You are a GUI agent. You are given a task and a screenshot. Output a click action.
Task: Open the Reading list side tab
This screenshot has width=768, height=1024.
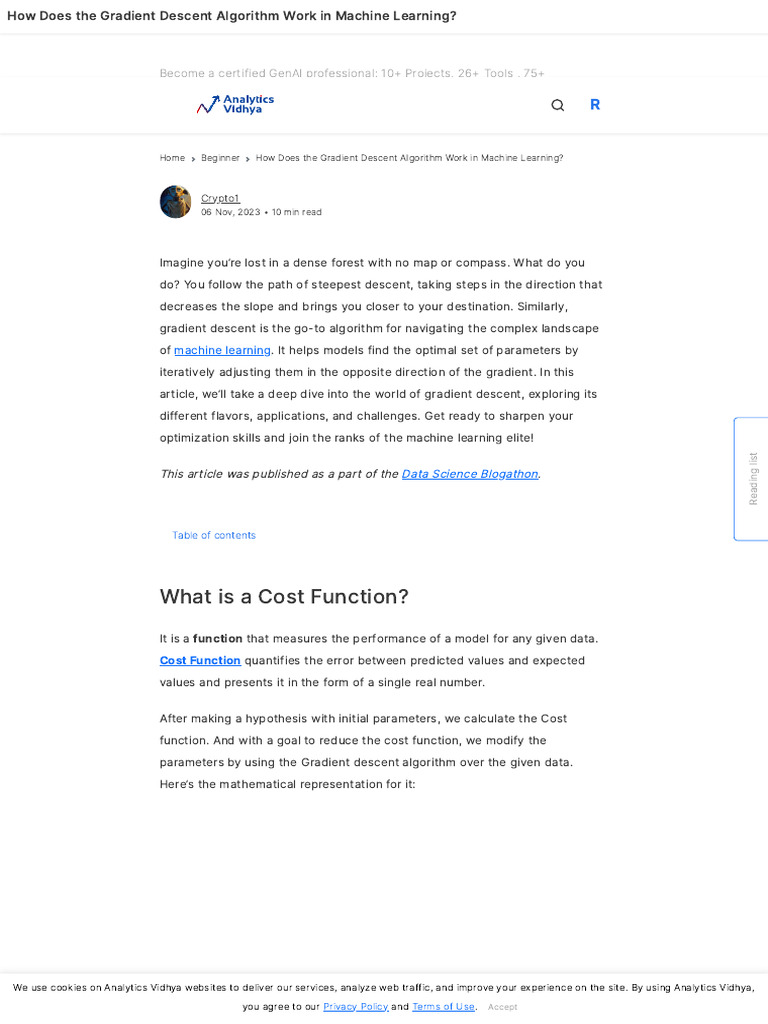click(752, 478)
